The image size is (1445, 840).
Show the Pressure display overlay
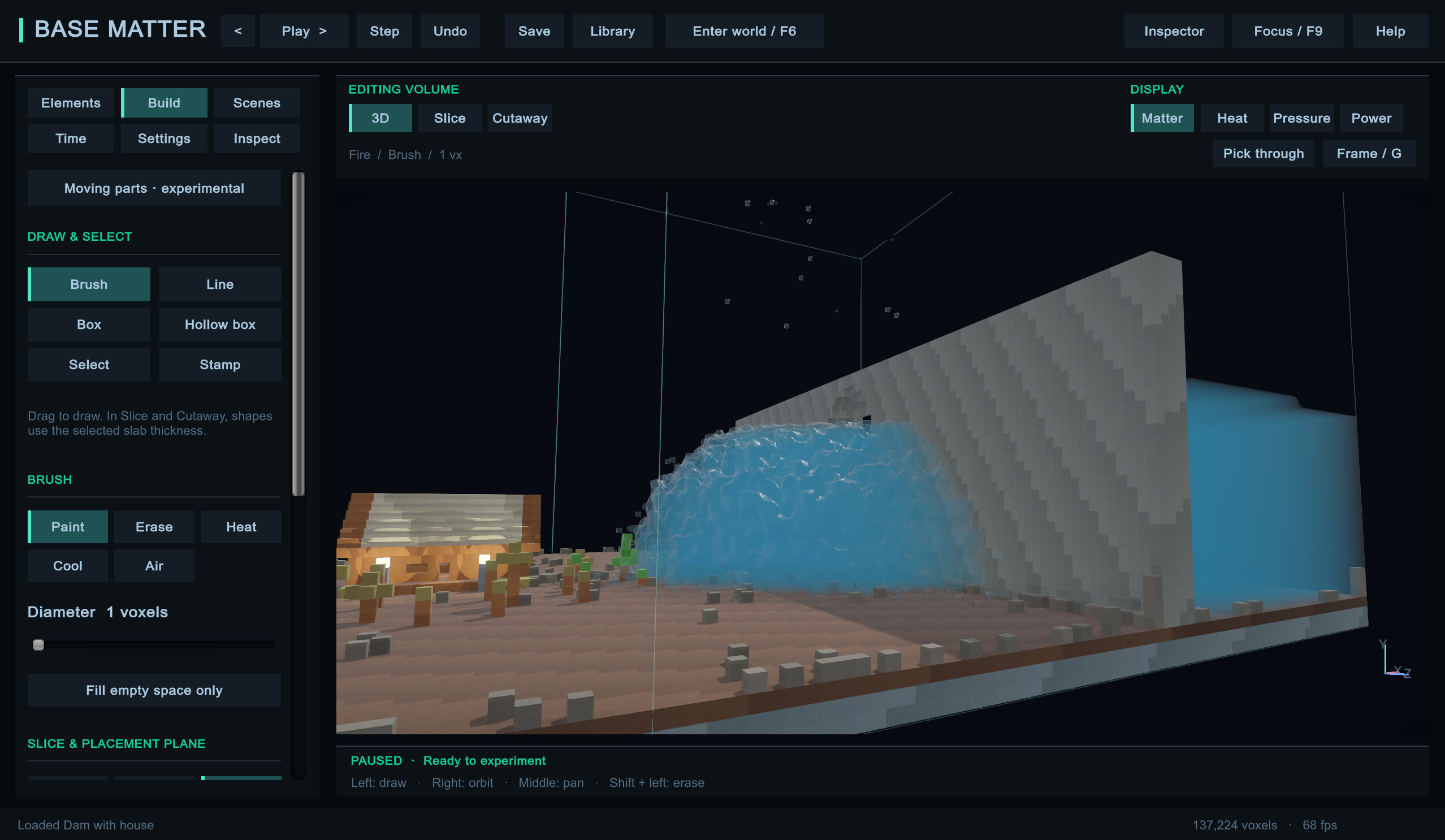tap(1301, 118)
